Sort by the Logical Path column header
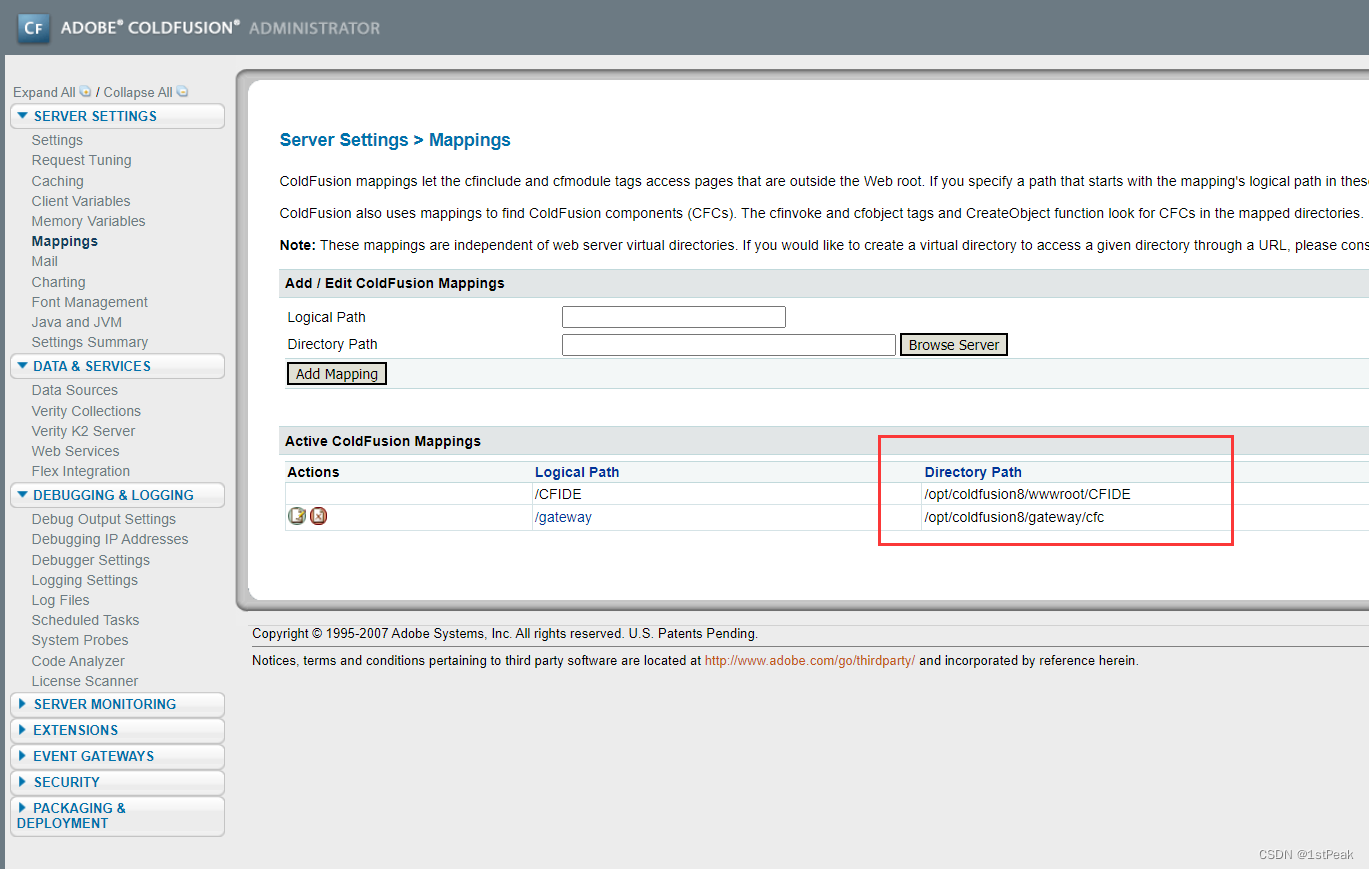The height and width of the screenshot is (869, 1369). click(577, 472)
